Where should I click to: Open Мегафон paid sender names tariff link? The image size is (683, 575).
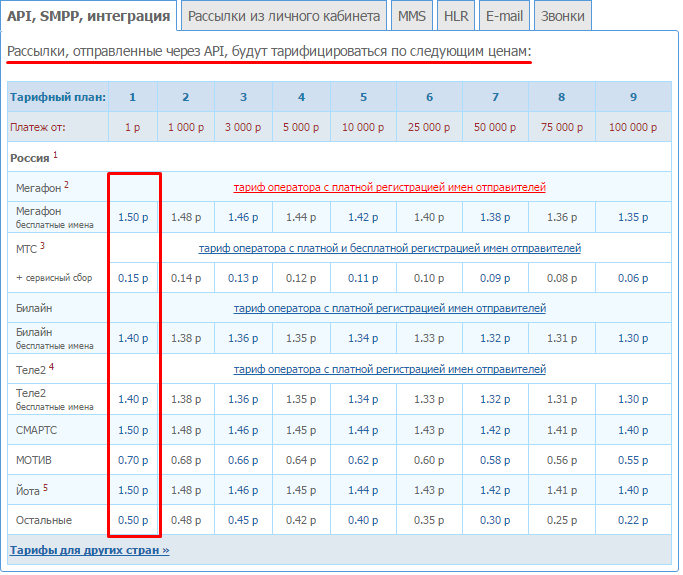pyautogui.click(x=389, y=187)
